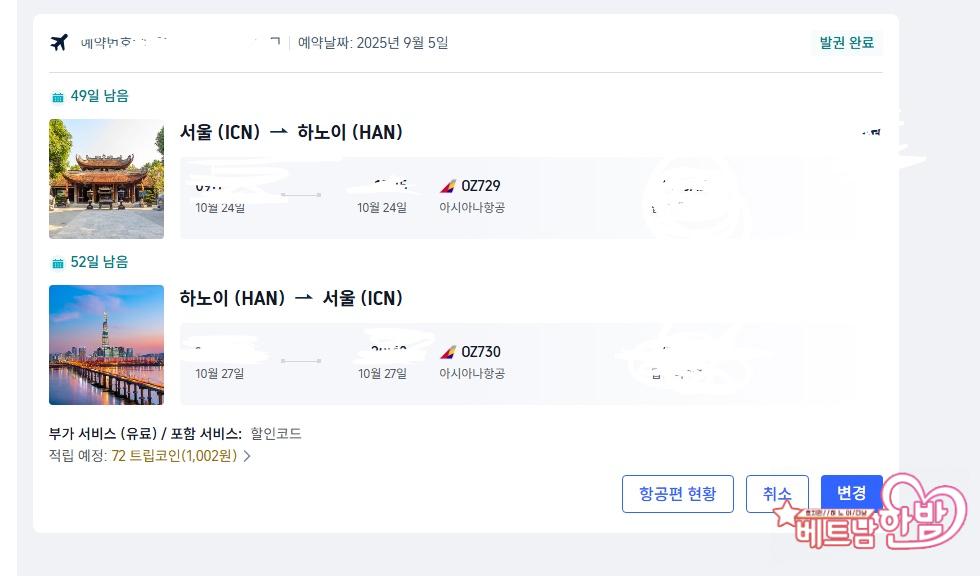Click calendar icon next to 49일 남음

tap(58, 97)
